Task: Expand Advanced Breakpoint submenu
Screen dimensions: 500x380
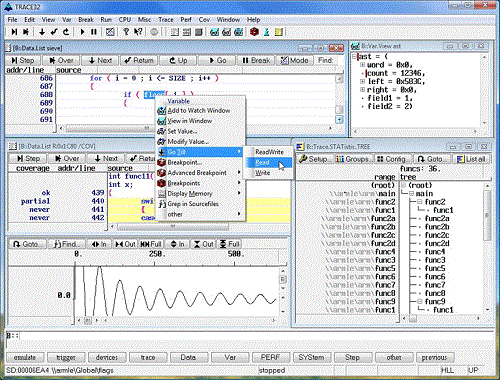Action: (x=200, y=173)
